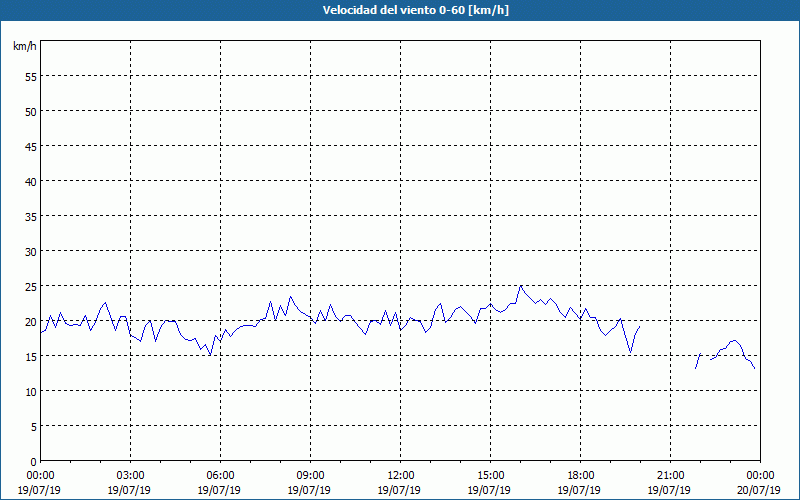Select the 25 value on the y-axis
The height and width of the screenshot is (500, 800).
click(31, 286)
